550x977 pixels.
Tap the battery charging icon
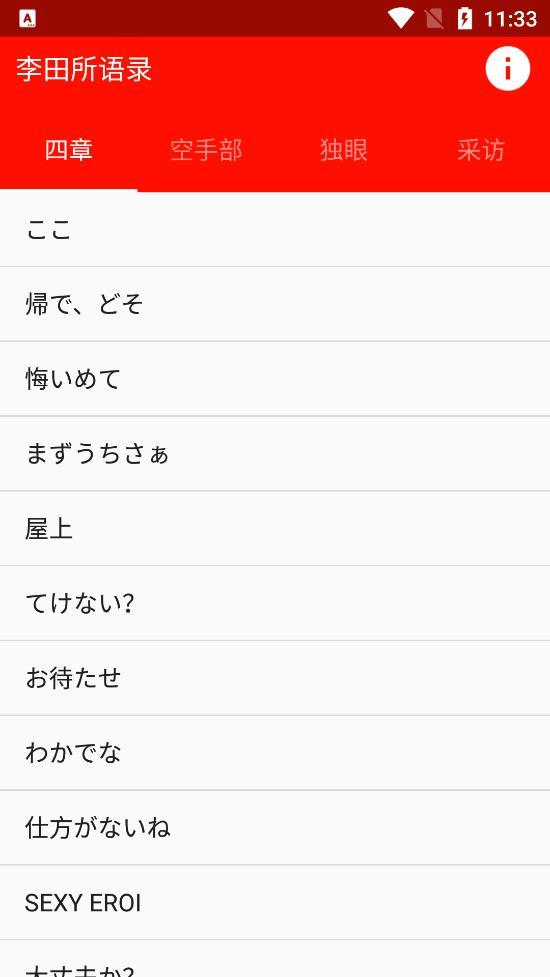point(465,18)
